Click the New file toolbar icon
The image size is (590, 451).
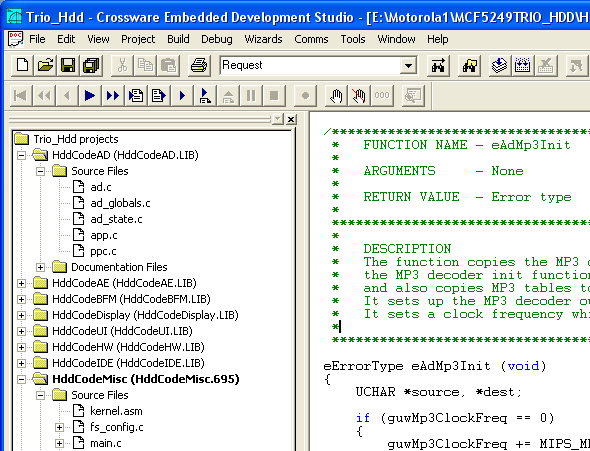(22, 65)
